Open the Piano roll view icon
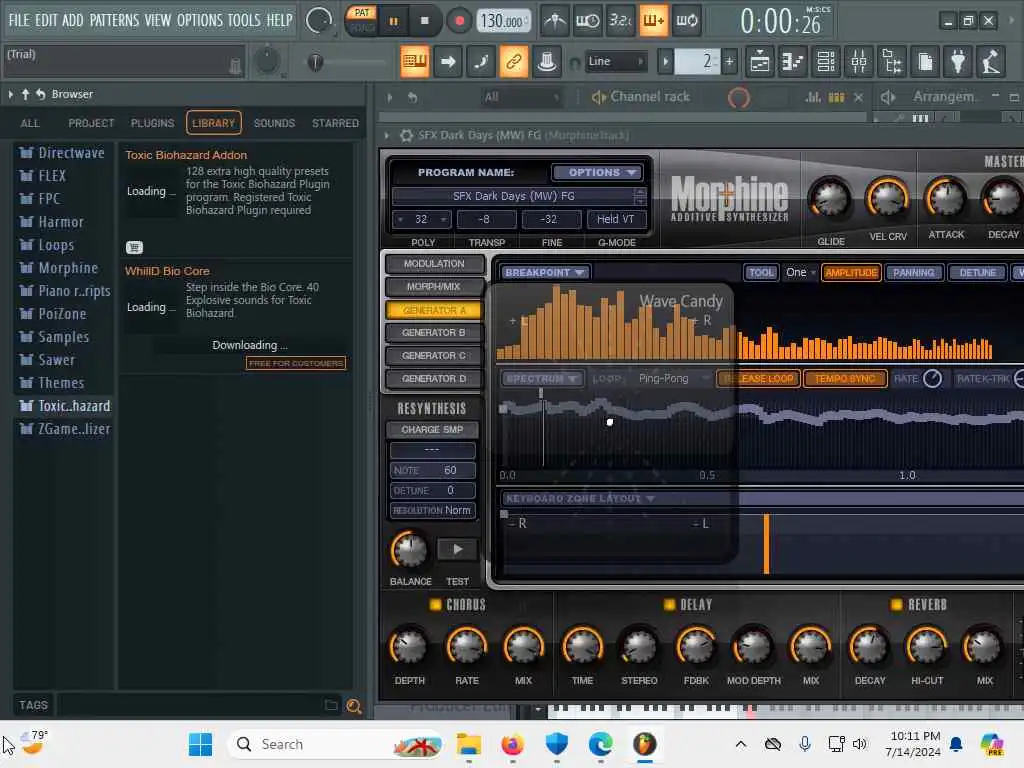 [793, 62]
